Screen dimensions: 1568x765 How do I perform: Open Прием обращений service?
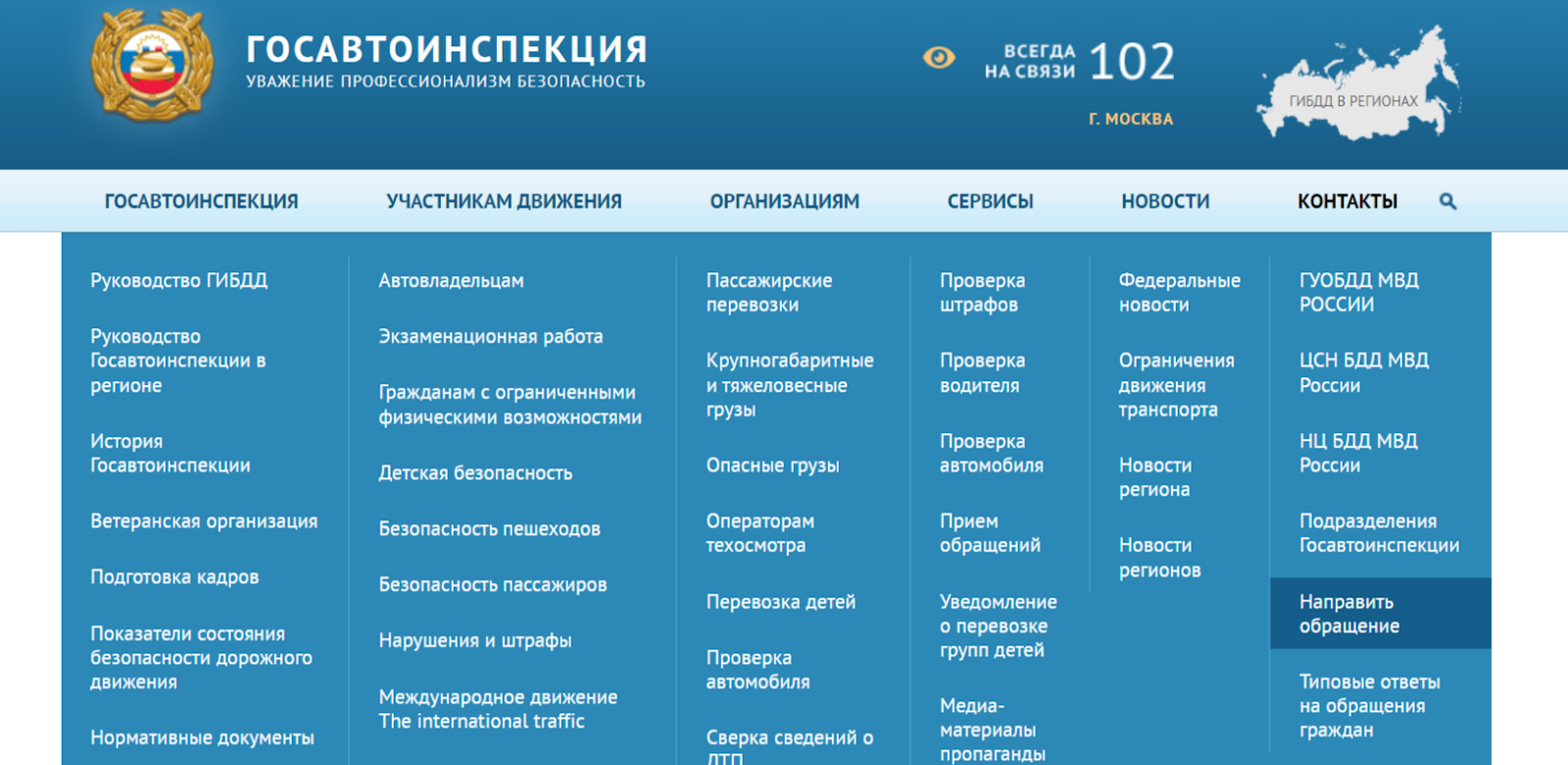tap(990, 534)
